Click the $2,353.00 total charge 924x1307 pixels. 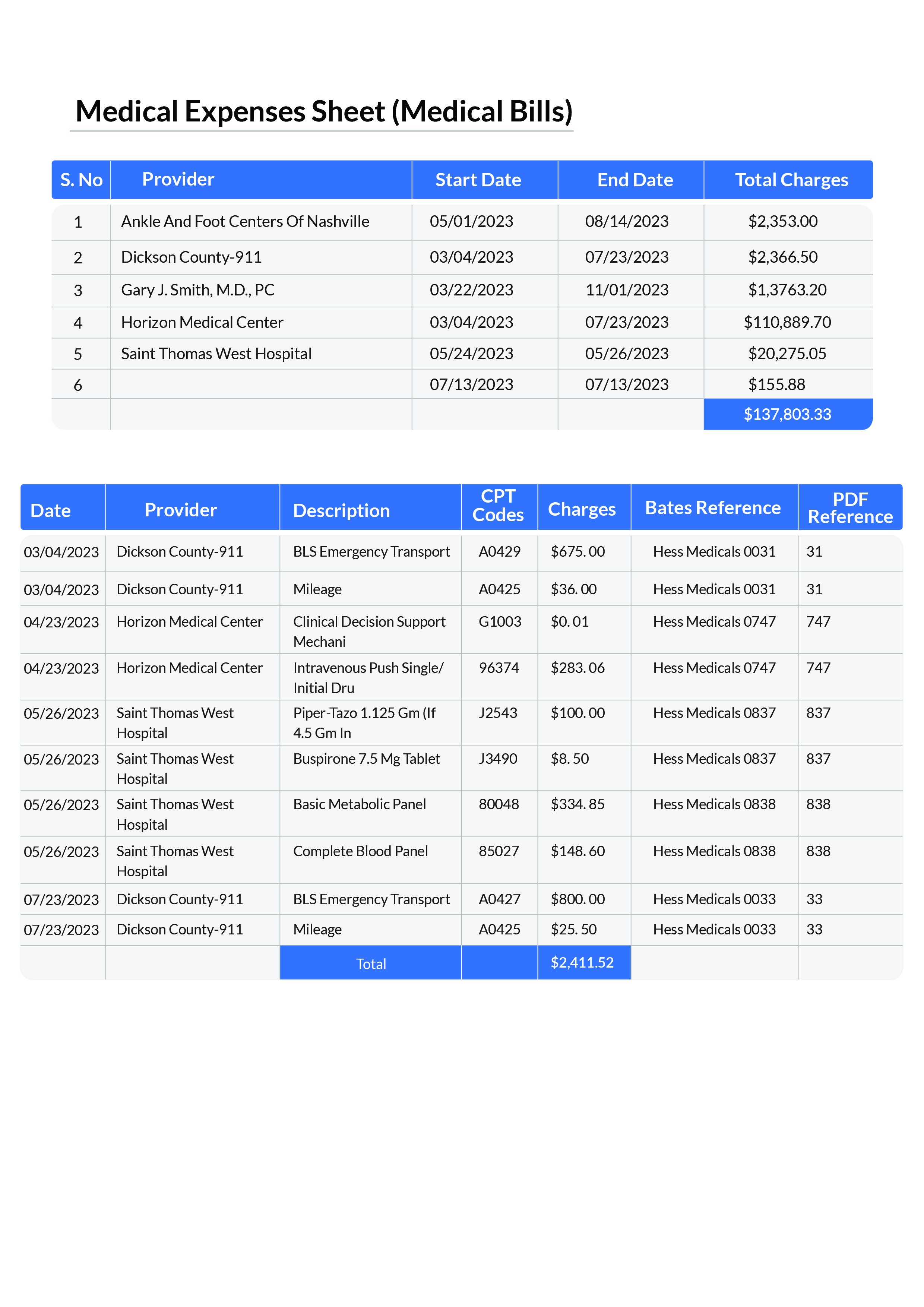pyautogui.click(x=783, y=221)
